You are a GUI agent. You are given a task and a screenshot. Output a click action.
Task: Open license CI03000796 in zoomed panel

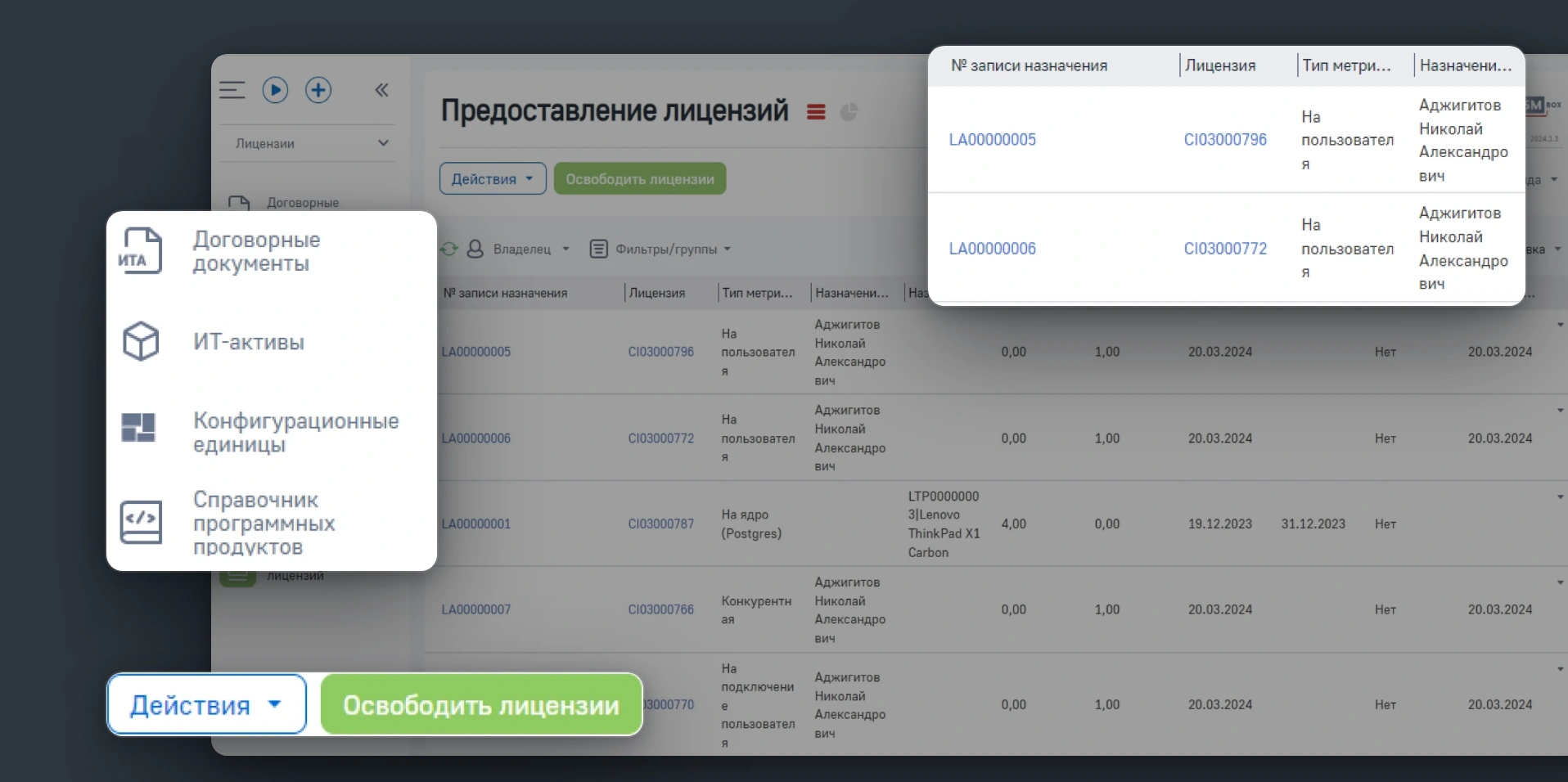click(x=1225, y=140)
